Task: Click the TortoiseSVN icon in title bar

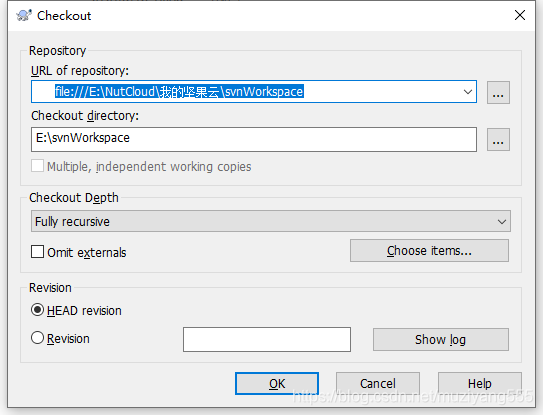Action: pos(24,16)
